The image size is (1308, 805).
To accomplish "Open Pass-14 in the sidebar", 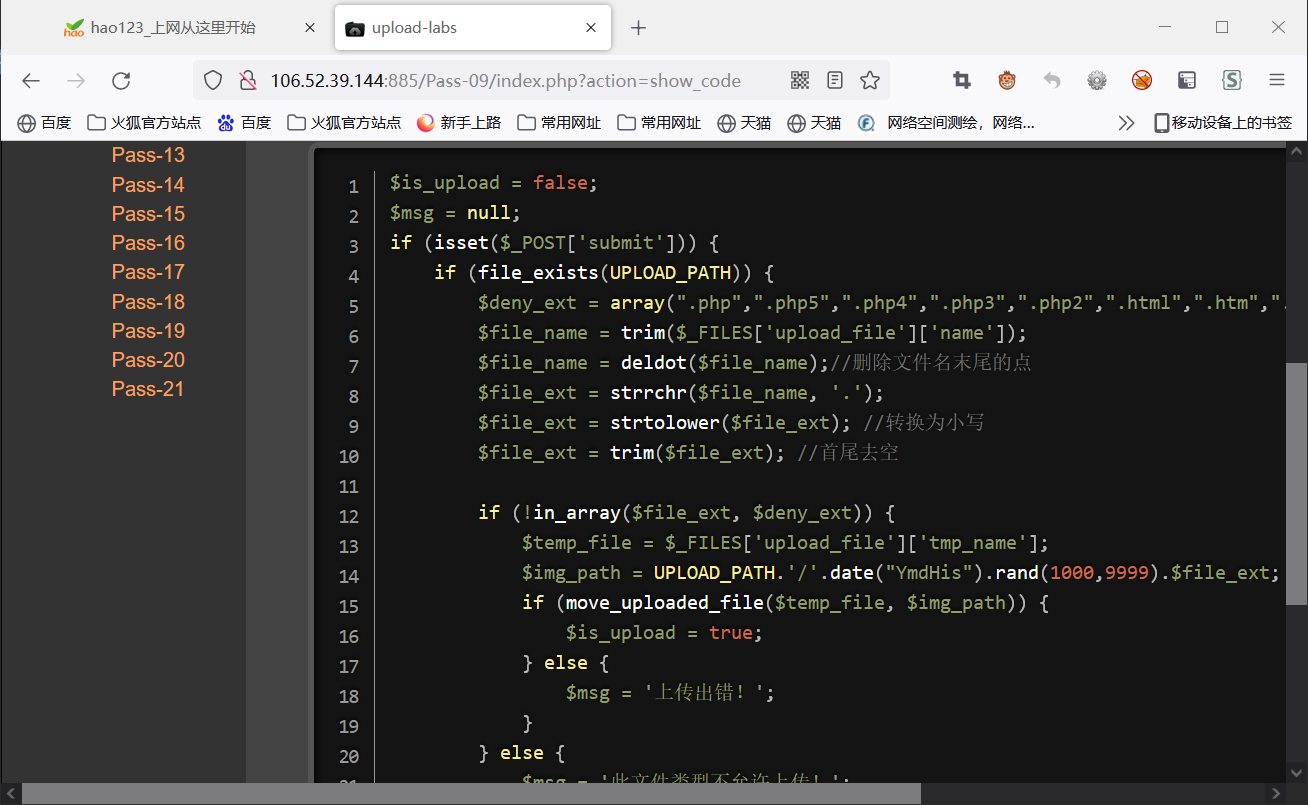I will tap(148, 185).
